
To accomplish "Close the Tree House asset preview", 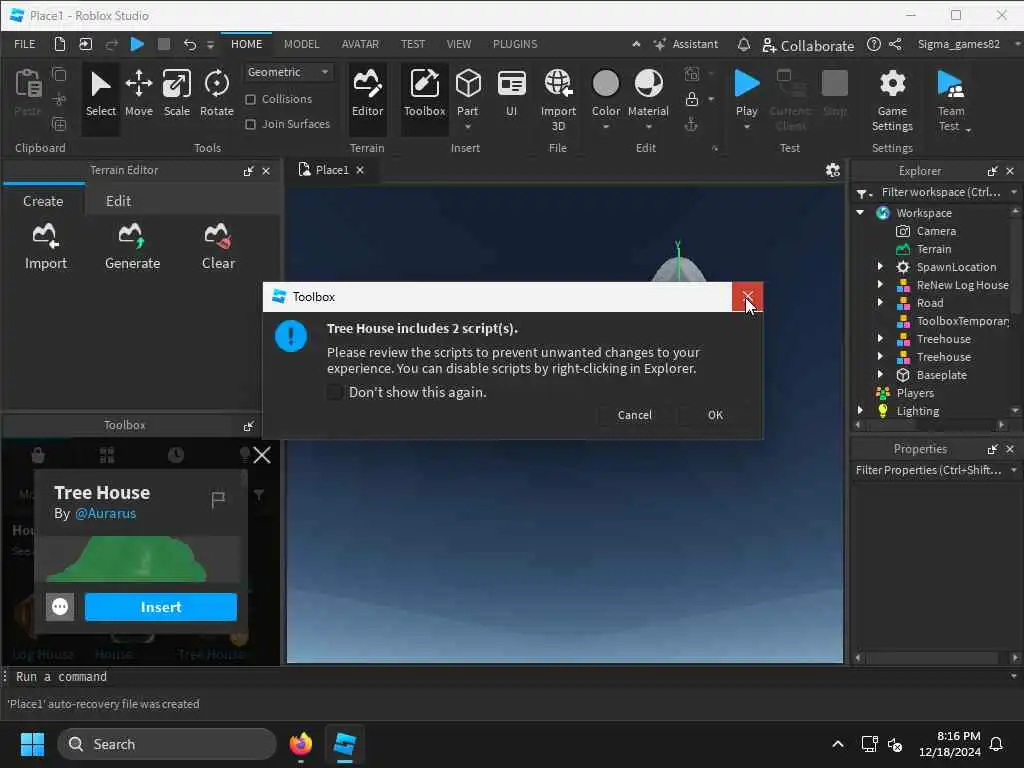I will [262, 455].
